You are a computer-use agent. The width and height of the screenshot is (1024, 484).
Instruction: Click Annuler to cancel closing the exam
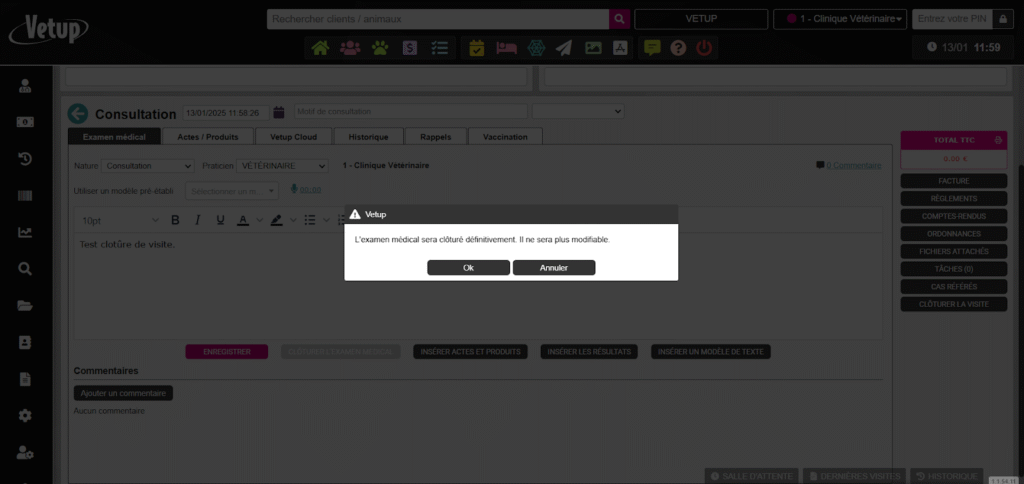point(554,268)
